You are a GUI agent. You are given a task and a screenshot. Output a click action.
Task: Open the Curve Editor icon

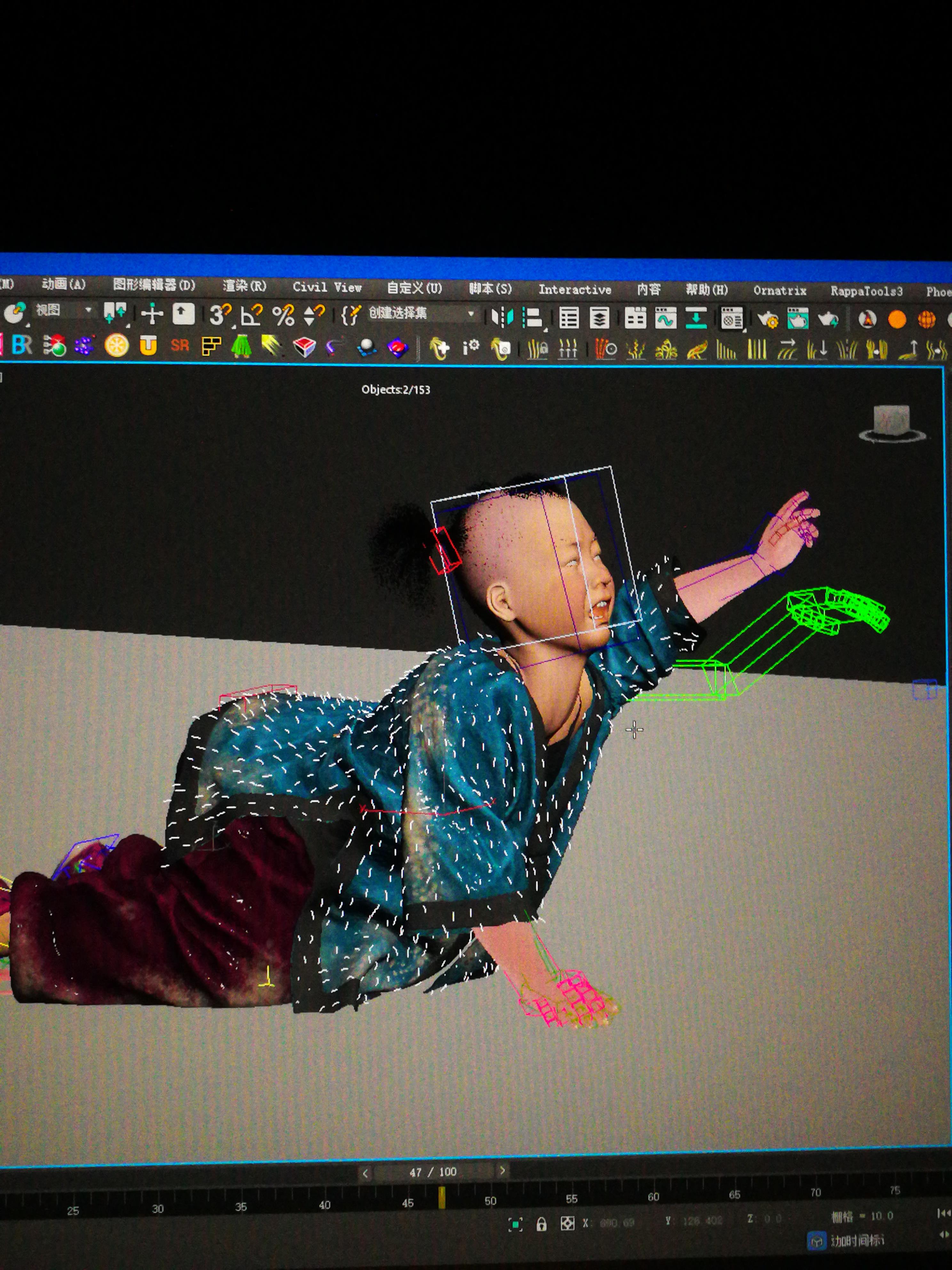(x=665, y=318)
